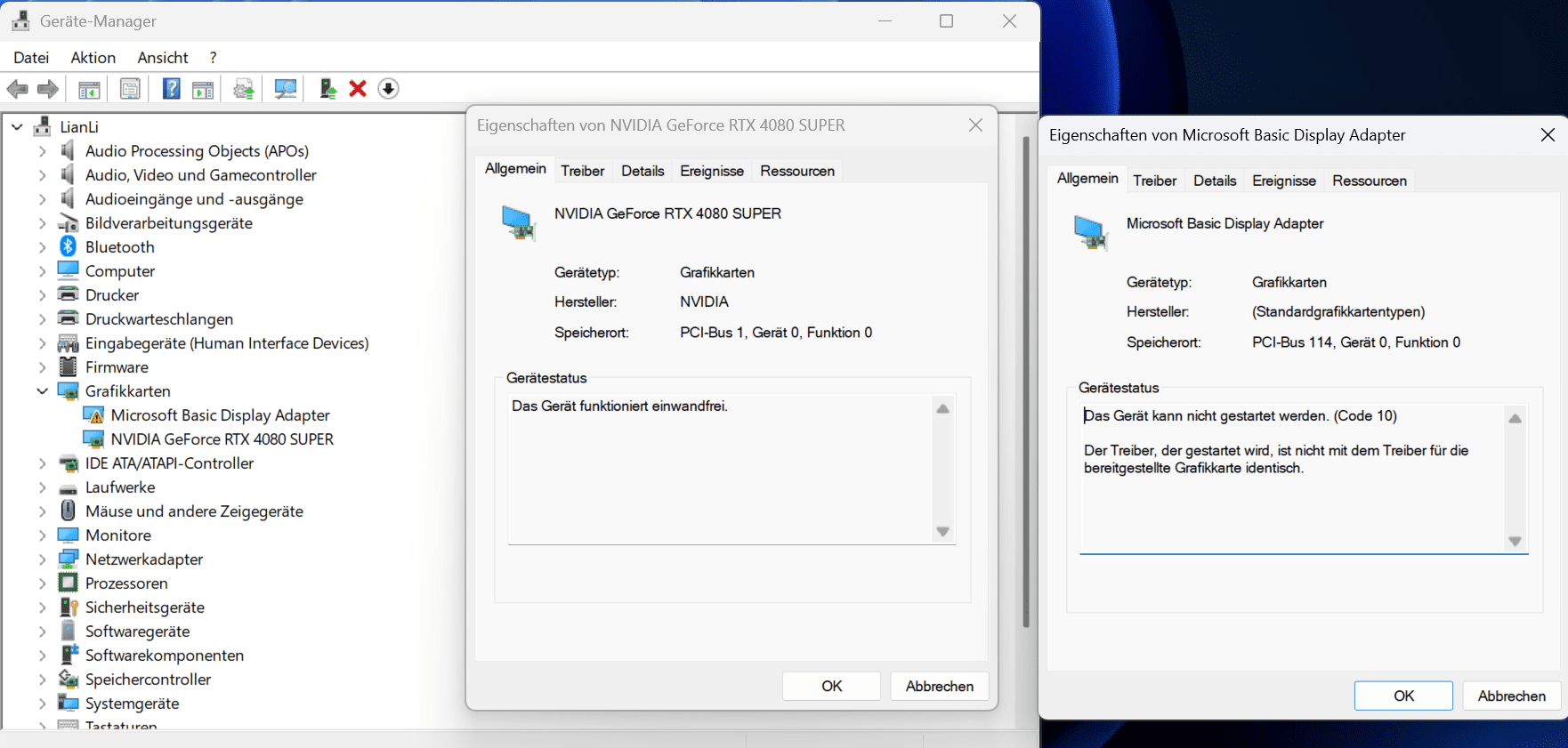Click the Monitore icon in the tree

(x=68, y=535)
